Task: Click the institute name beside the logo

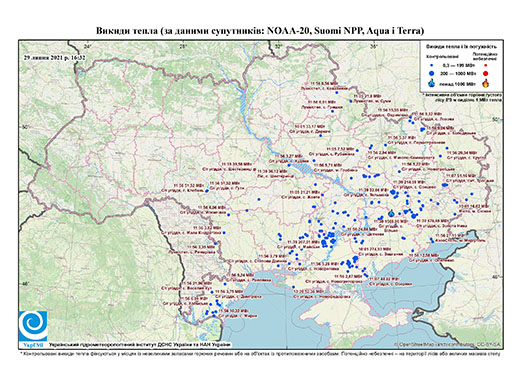Action: click(x=140, y=345)
